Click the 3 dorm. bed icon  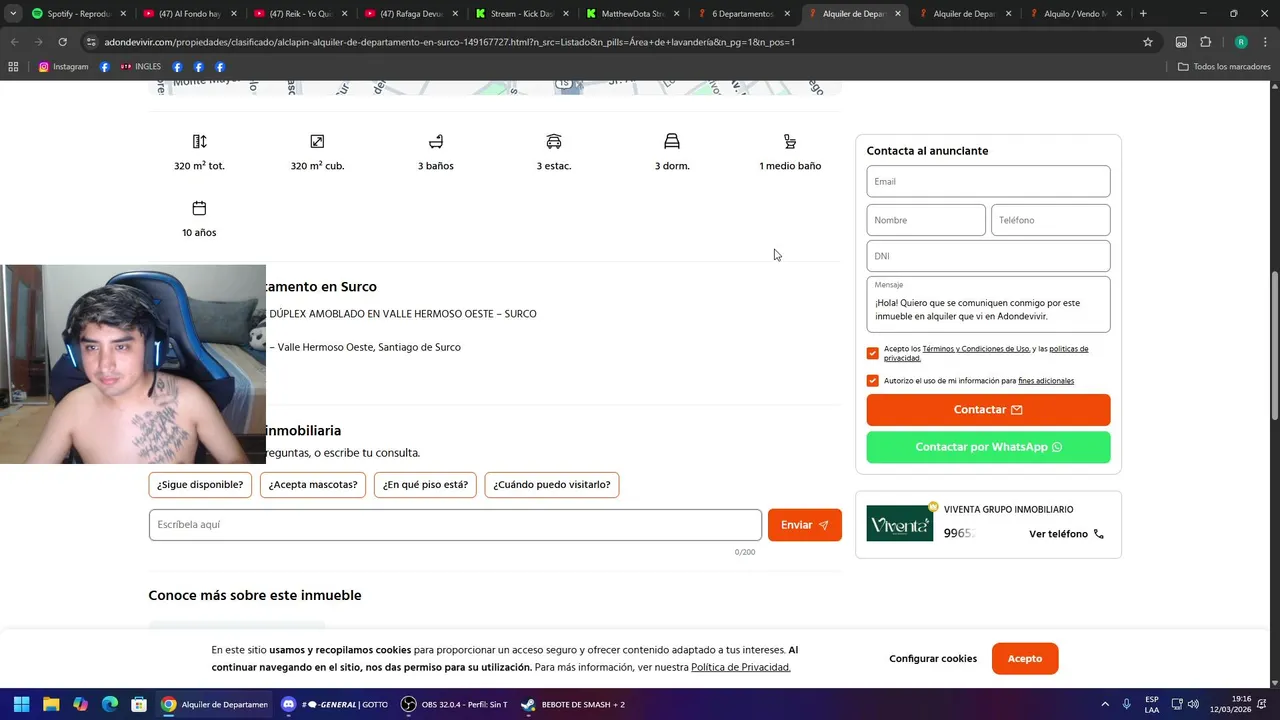click(672, 142)
